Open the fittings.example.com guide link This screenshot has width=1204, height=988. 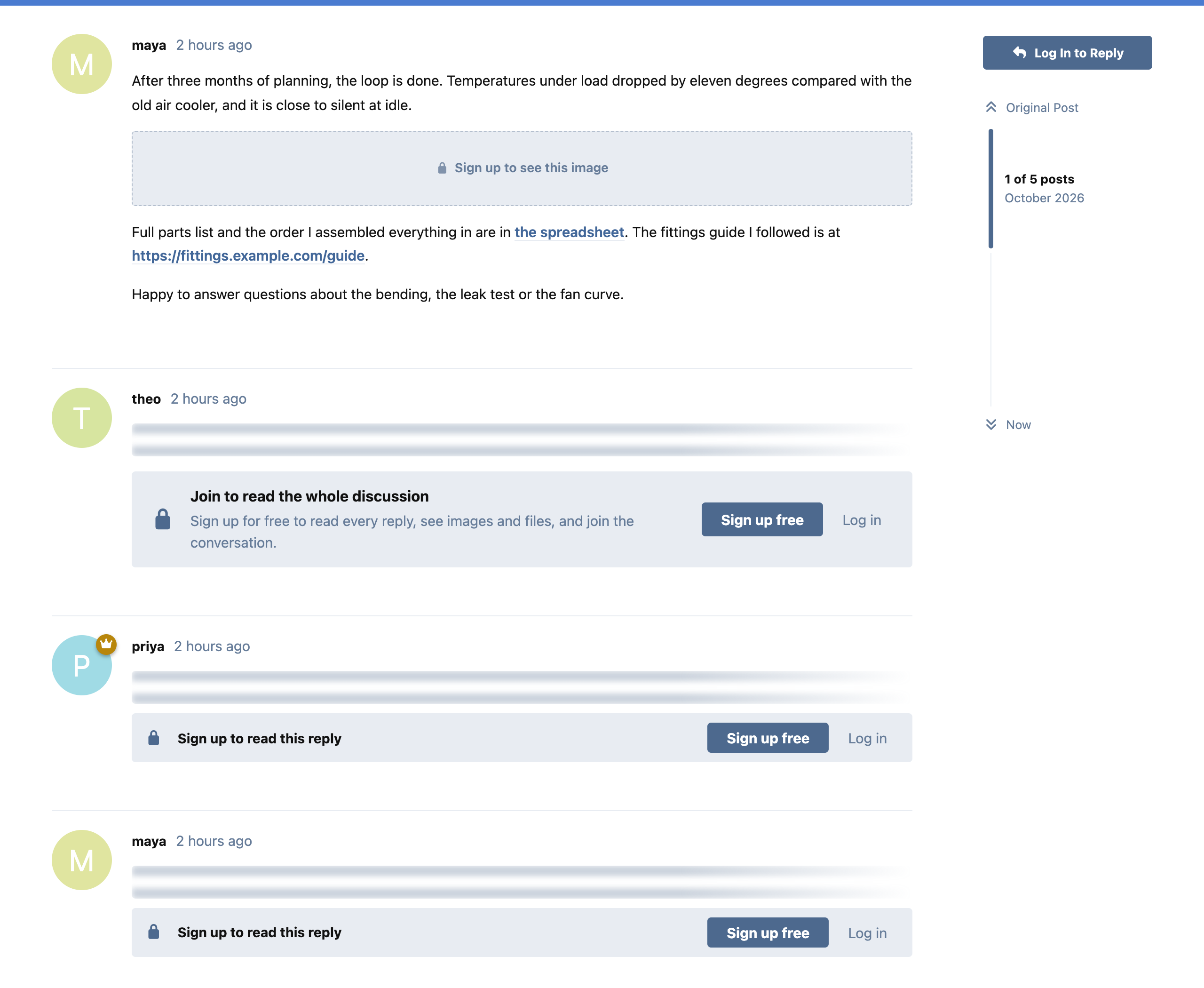[x=248, y=256]
